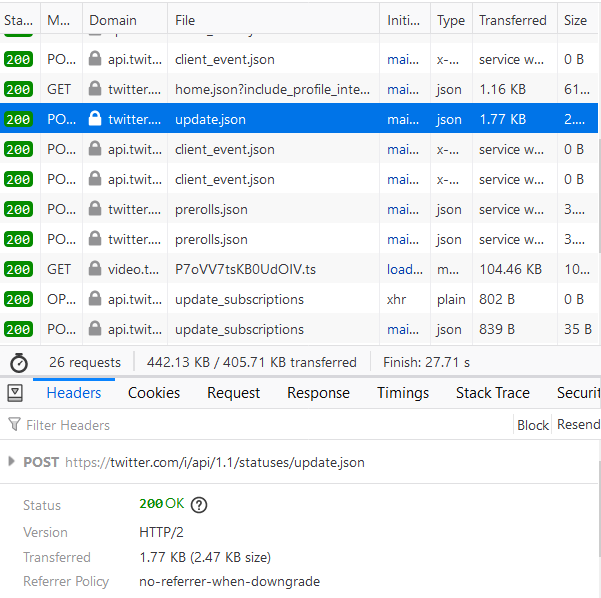Click the 104.46 KB transferred cell
This screenshot has height=598, width=601.
coord(510,269)
